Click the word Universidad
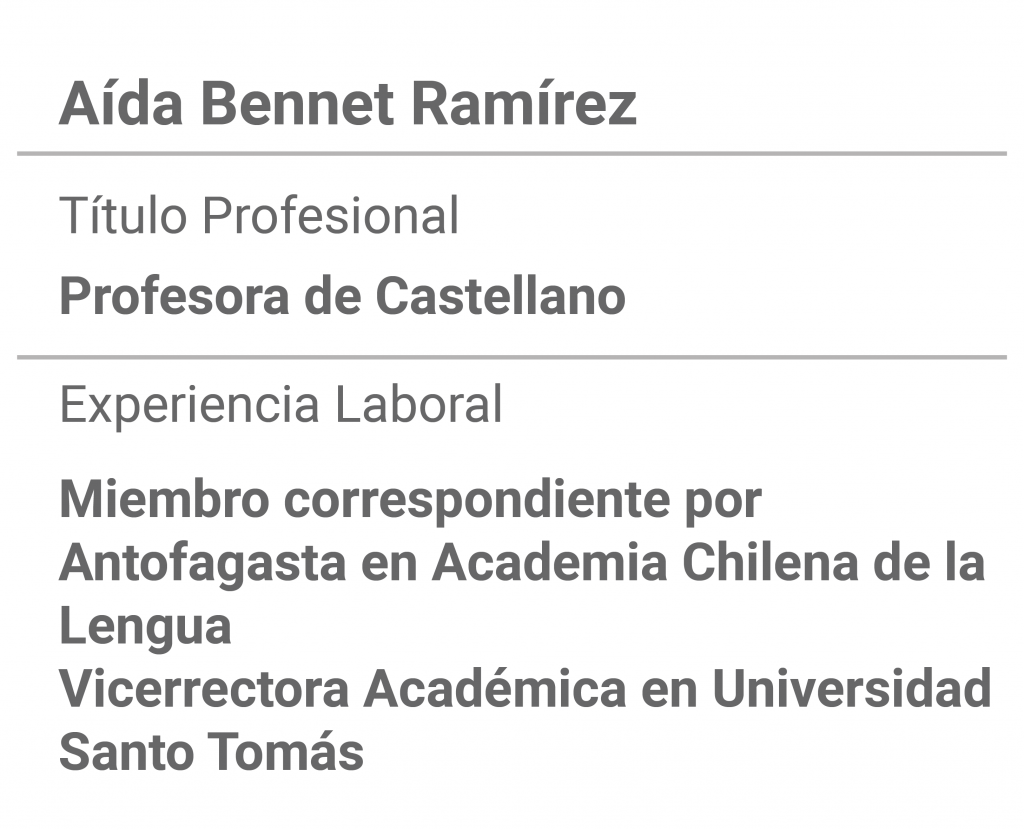This screenshot has width=1024, height=830. pos(852,689)
